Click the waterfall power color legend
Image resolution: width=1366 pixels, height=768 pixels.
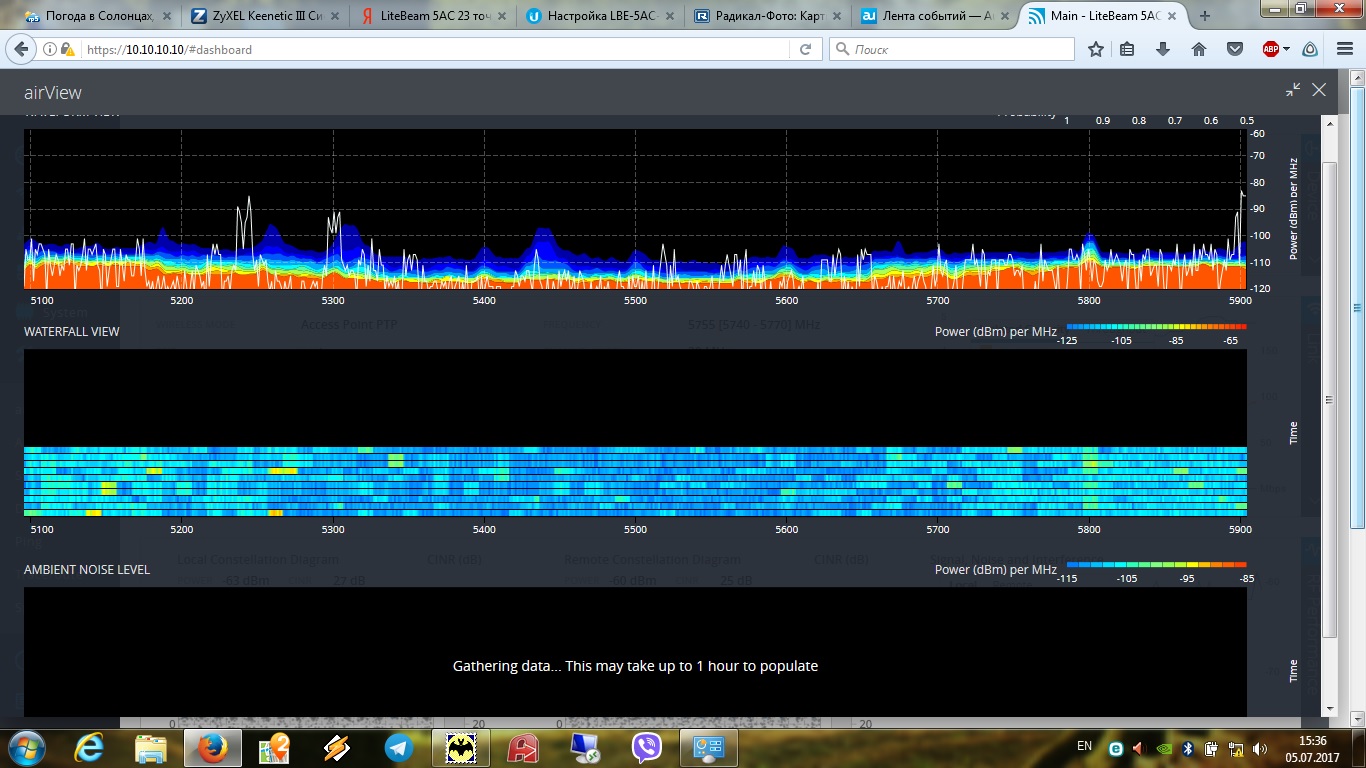(x=1156, y=327)
